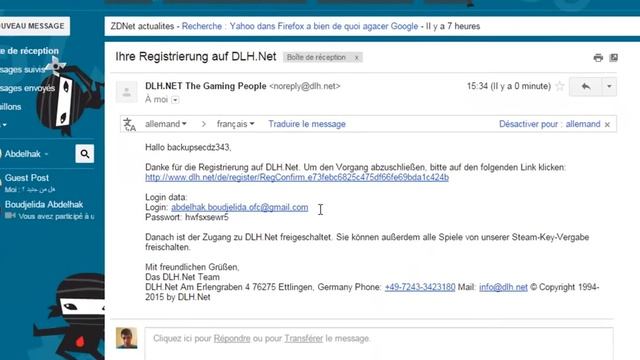Image resolution: width=640 pixels, height=360 pixels.
Task: Remove Boîte de réception label
Action: (x=356, y=58)
